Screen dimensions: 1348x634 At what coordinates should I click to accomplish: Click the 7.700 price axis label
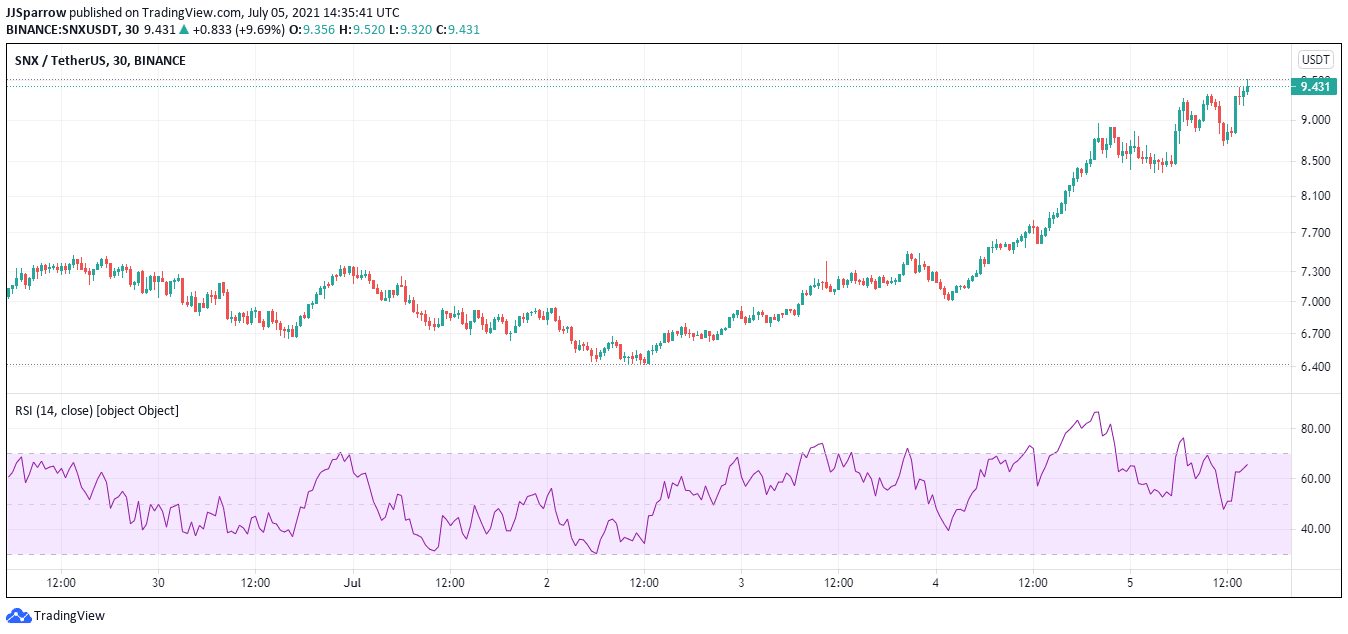tap(1314, 233)
